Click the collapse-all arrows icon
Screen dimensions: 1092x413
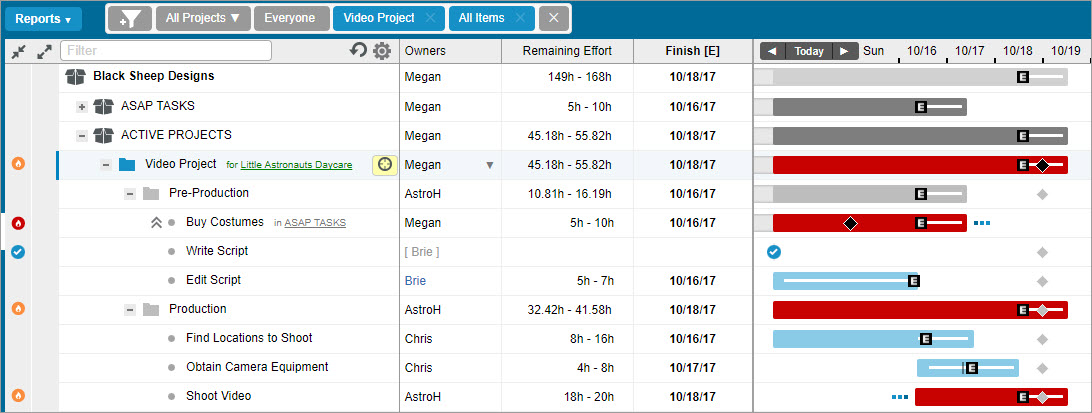coord(19,51)
